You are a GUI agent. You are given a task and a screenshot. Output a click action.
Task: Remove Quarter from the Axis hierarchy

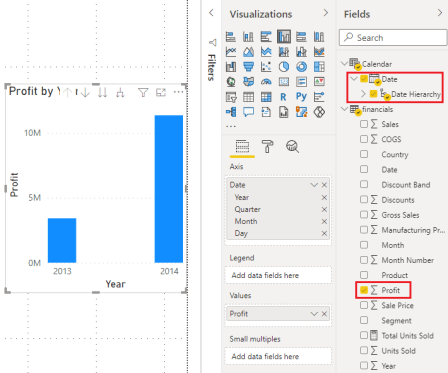point(324,209)
